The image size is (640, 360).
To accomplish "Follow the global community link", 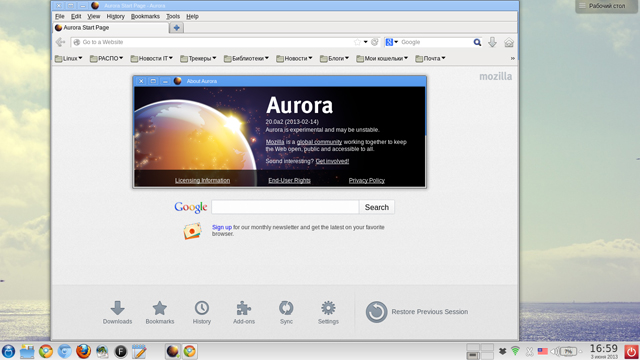I will (319, 142).
